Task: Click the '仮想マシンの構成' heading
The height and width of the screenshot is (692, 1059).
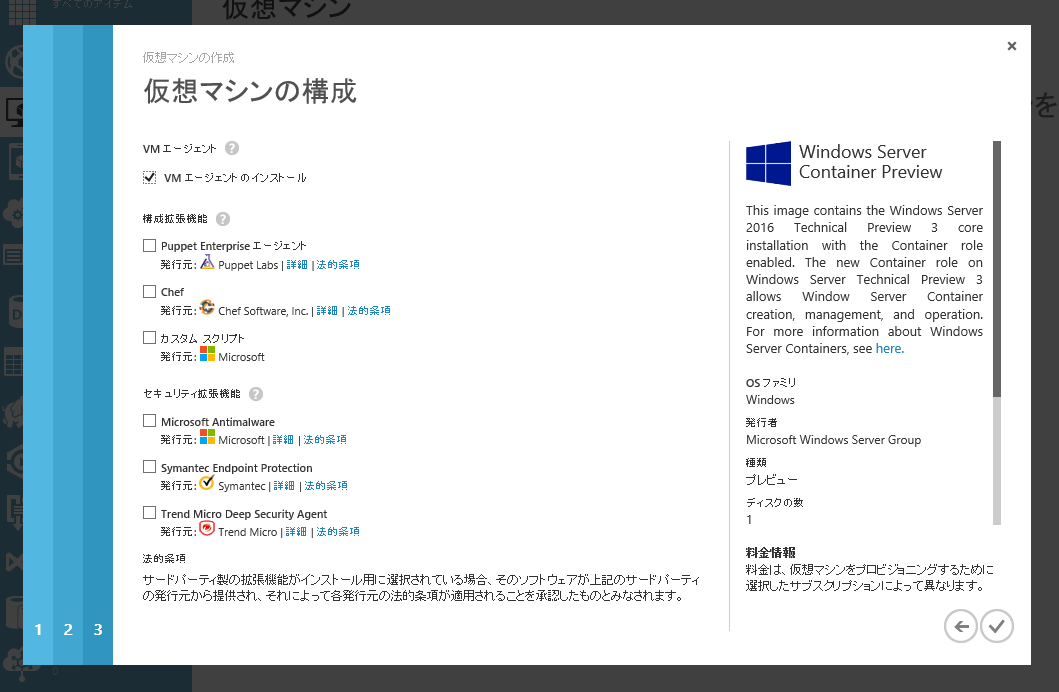Action: (x=250, y=91)
